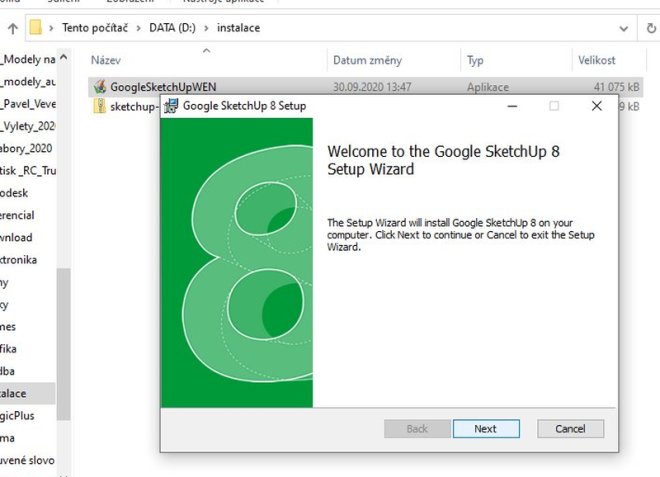
Task: Open vnload folder in navigation tree
Action: [x=16, y=238]
